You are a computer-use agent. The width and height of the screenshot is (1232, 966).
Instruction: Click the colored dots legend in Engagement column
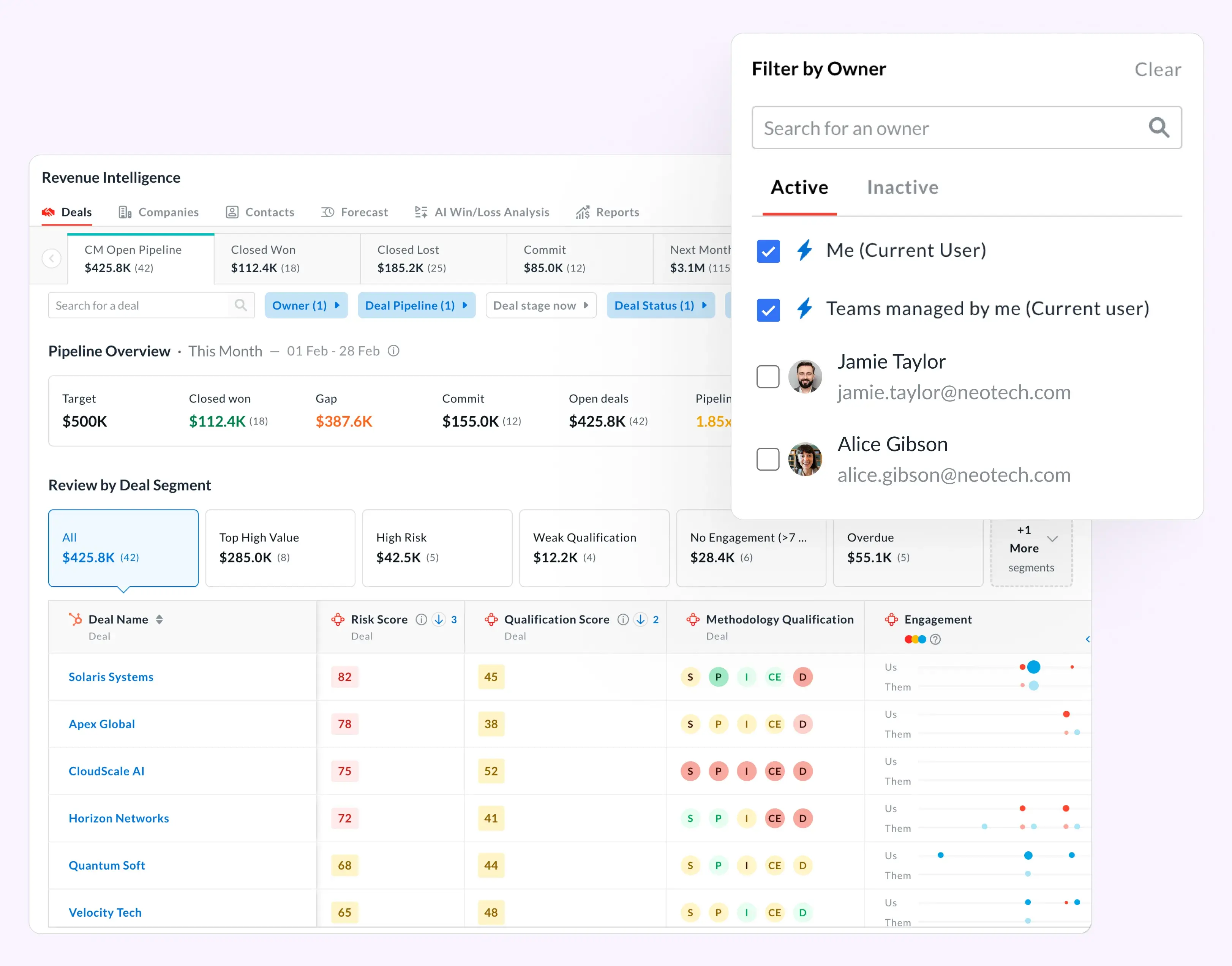[x=915, y=639]
